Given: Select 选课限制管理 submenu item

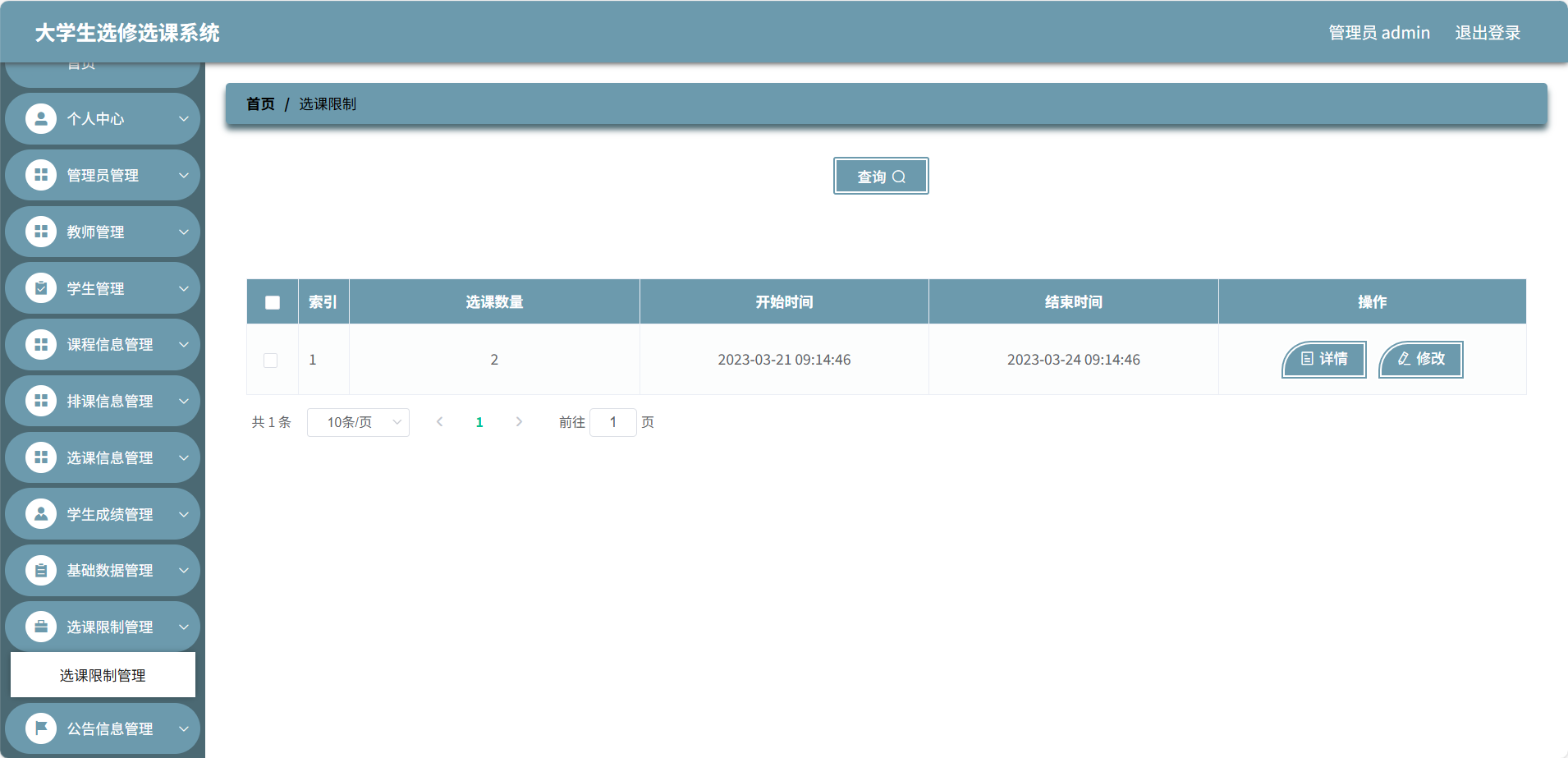Looking at the screenshot, I should click(103, 675).
